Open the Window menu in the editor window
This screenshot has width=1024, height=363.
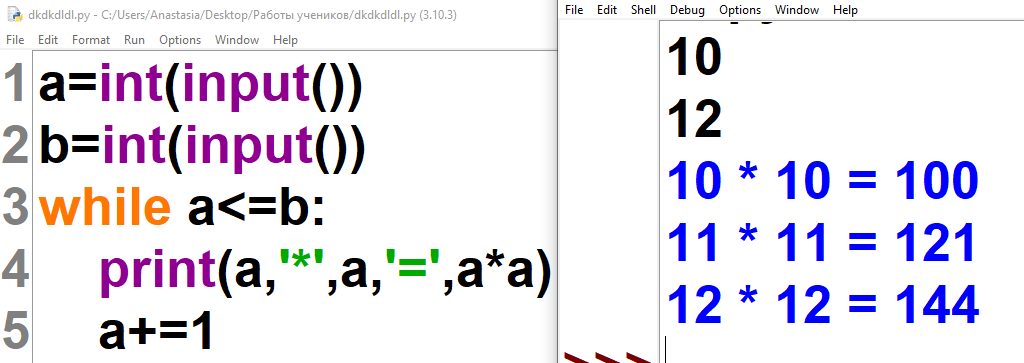[x=237, y=40]
